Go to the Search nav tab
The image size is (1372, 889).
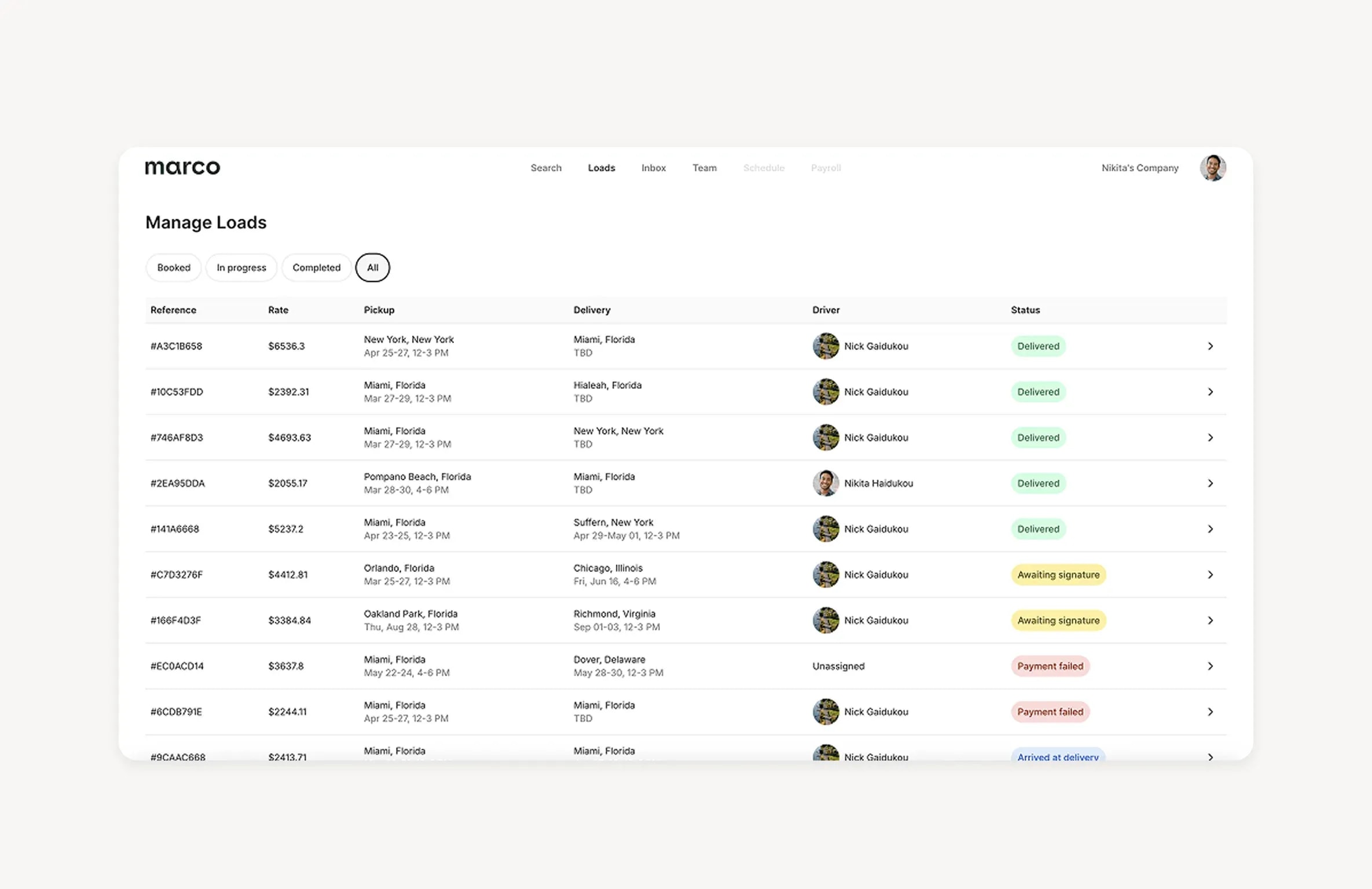coord(546,168)
